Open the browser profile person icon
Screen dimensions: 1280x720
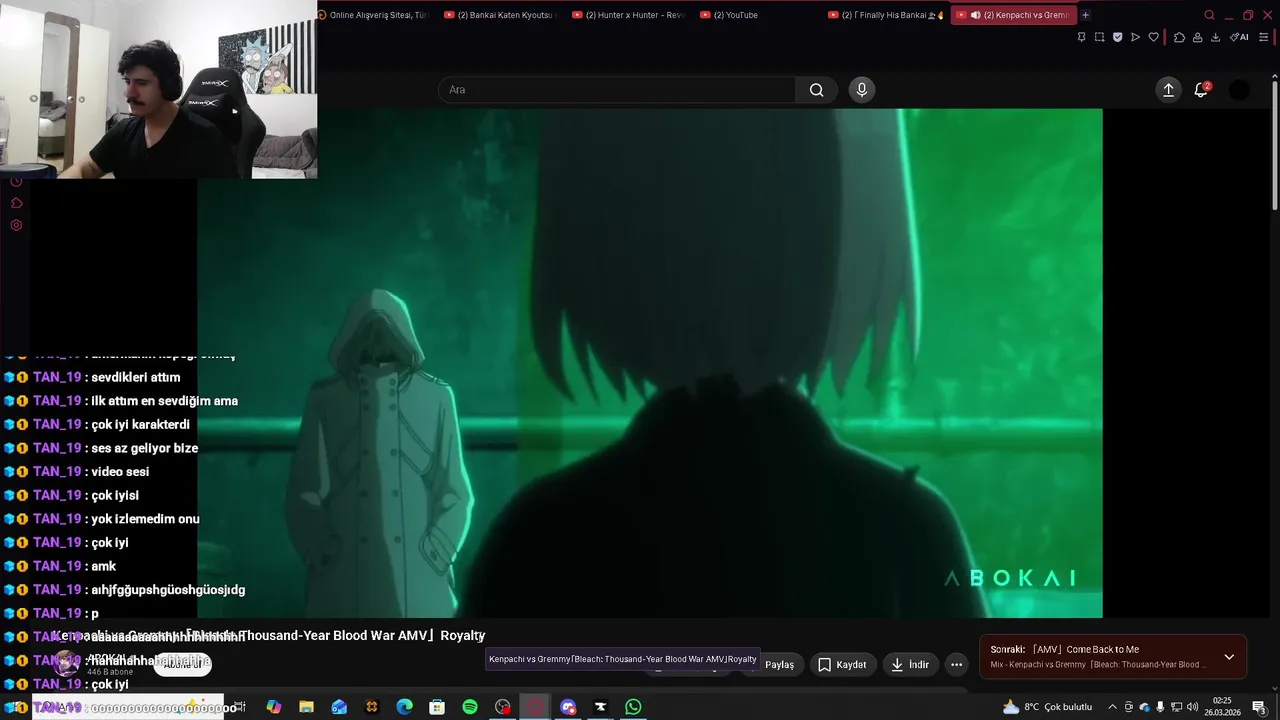(1197, 37)
